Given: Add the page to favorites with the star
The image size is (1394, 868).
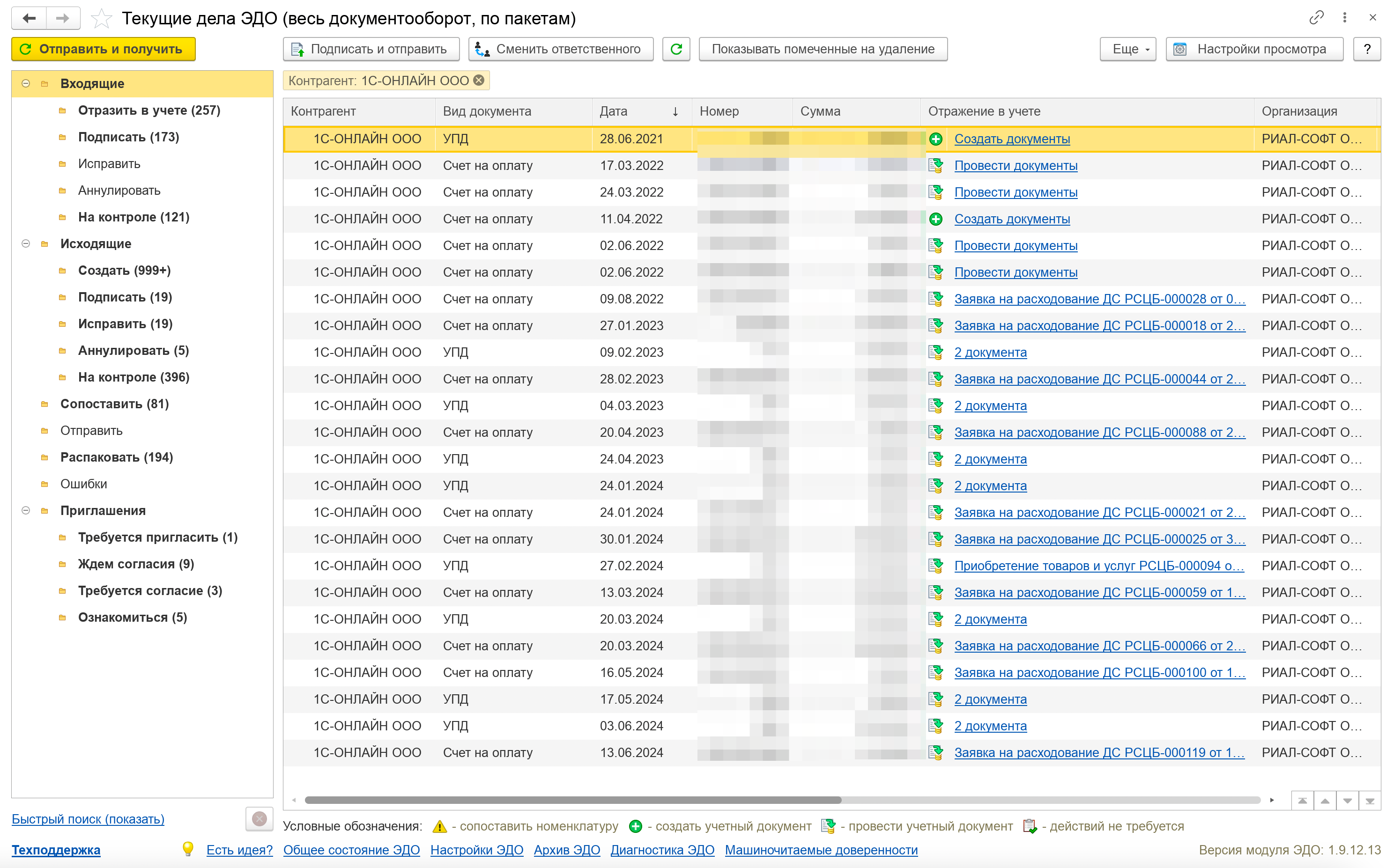Looking at the screenshot, I should 102,18.
